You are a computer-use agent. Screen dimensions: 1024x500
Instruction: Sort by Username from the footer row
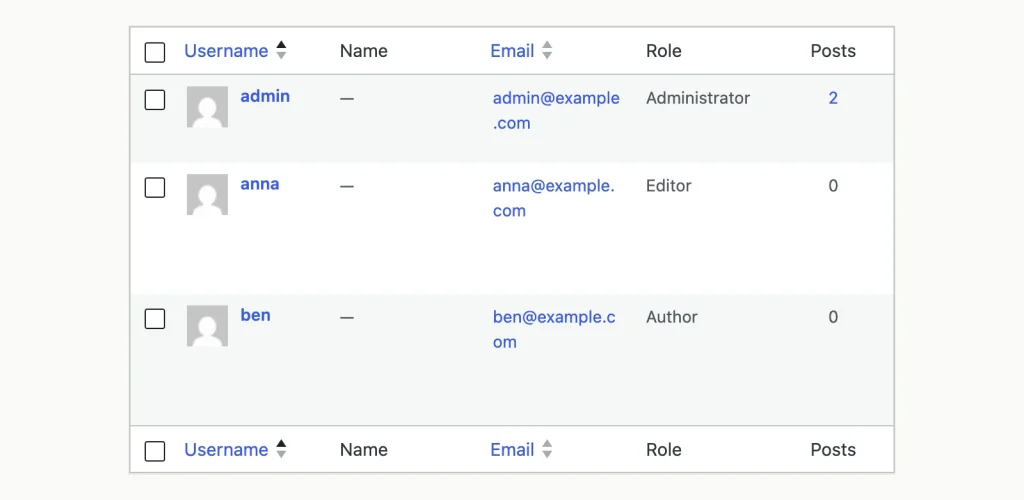(x=226, y=450)
